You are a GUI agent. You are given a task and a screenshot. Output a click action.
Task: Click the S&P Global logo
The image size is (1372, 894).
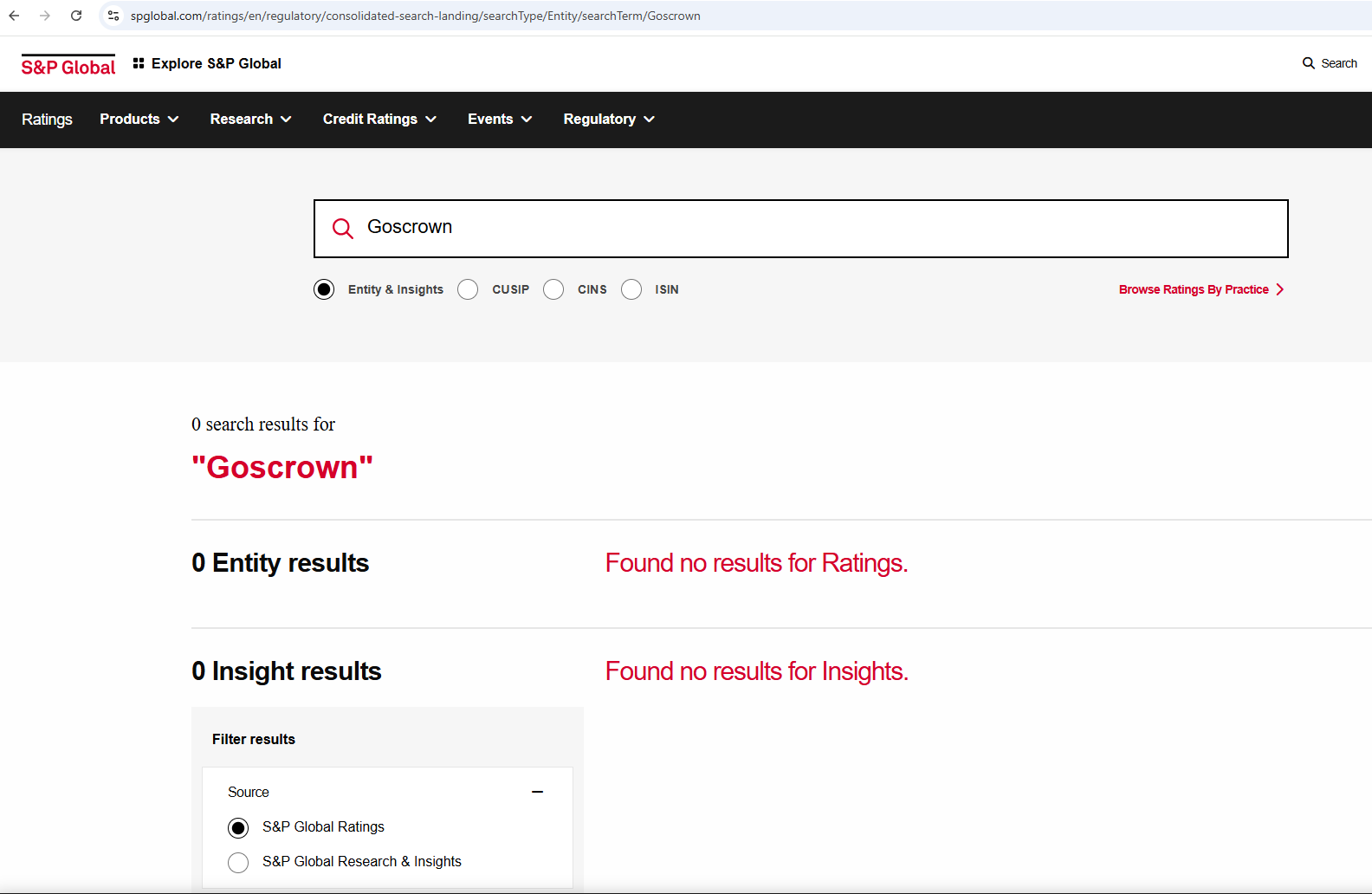tap(68, 66)
